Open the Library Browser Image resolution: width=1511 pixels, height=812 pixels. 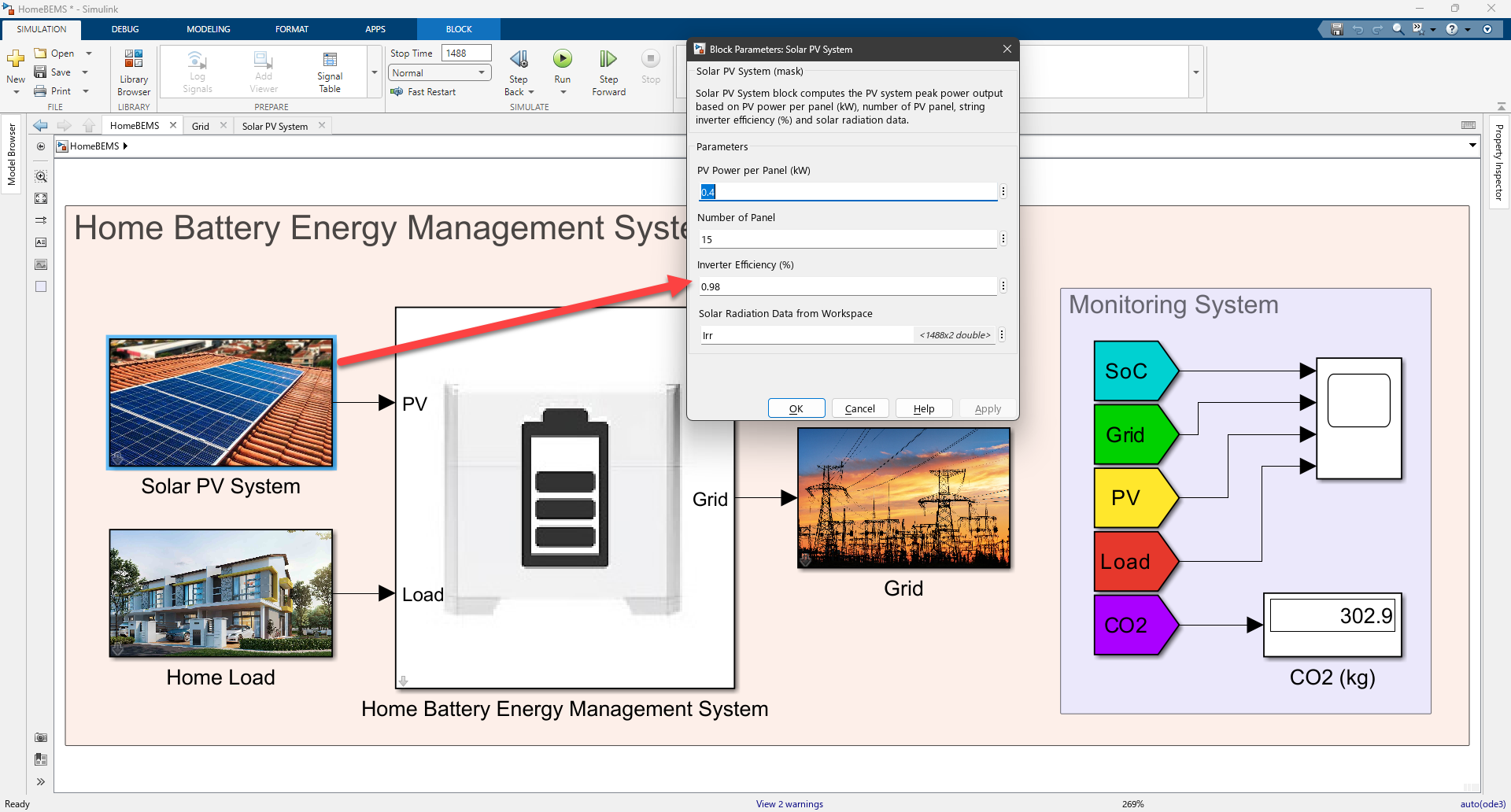tap(134, 71)
